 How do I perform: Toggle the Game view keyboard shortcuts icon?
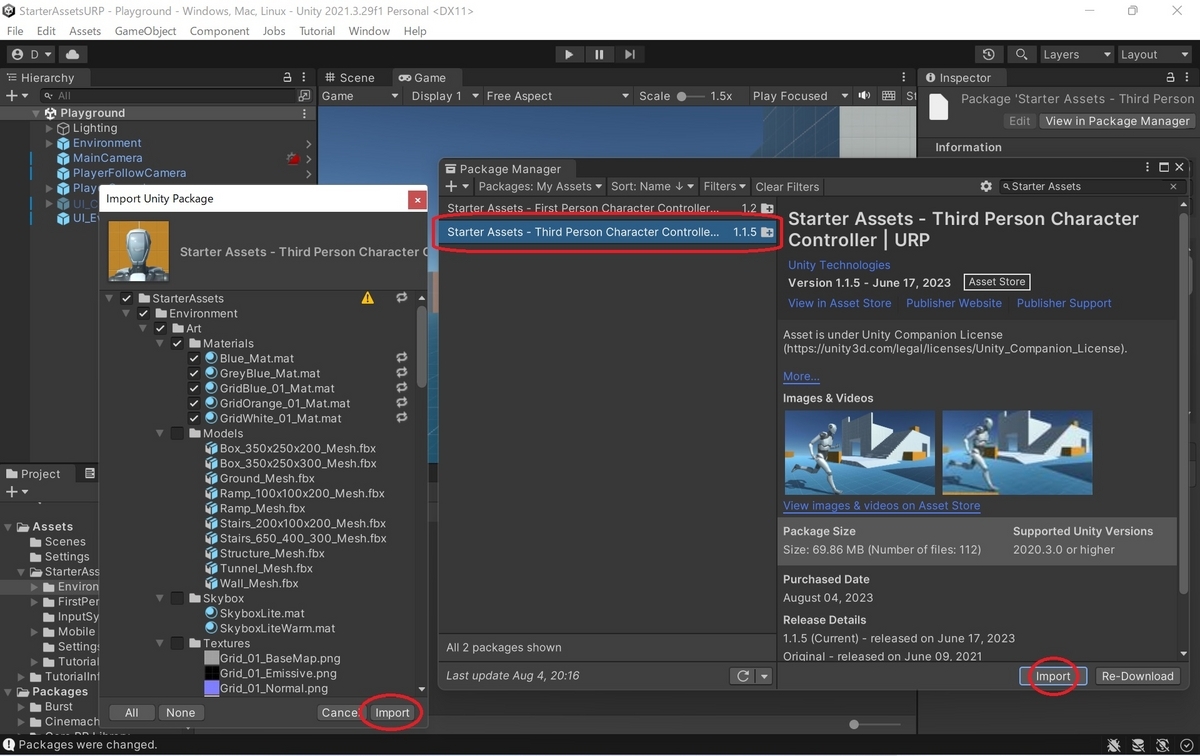click(x=889, y=96)
